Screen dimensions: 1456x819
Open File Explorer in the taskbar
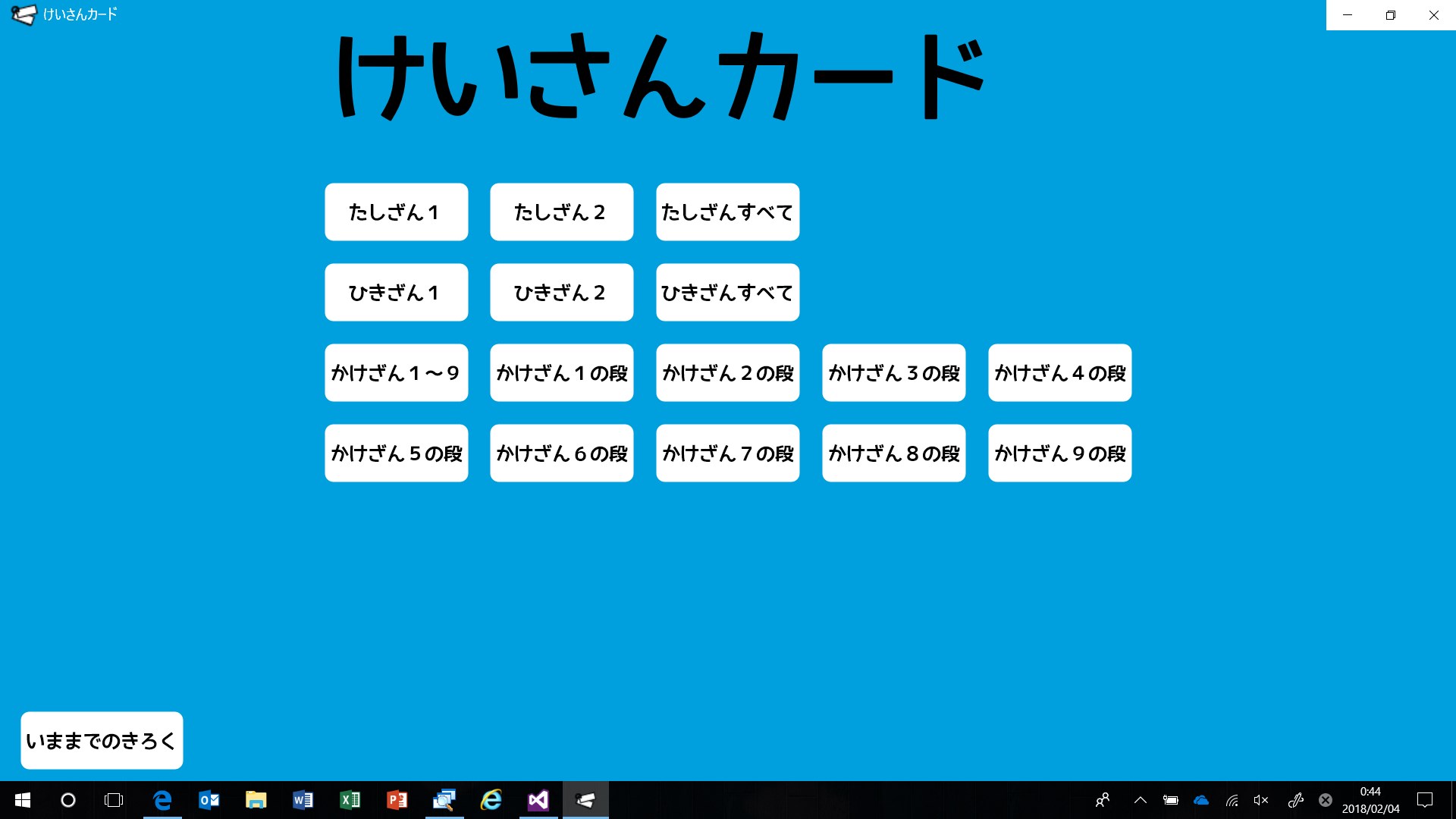pyautogui.click(x=256, y=800)
